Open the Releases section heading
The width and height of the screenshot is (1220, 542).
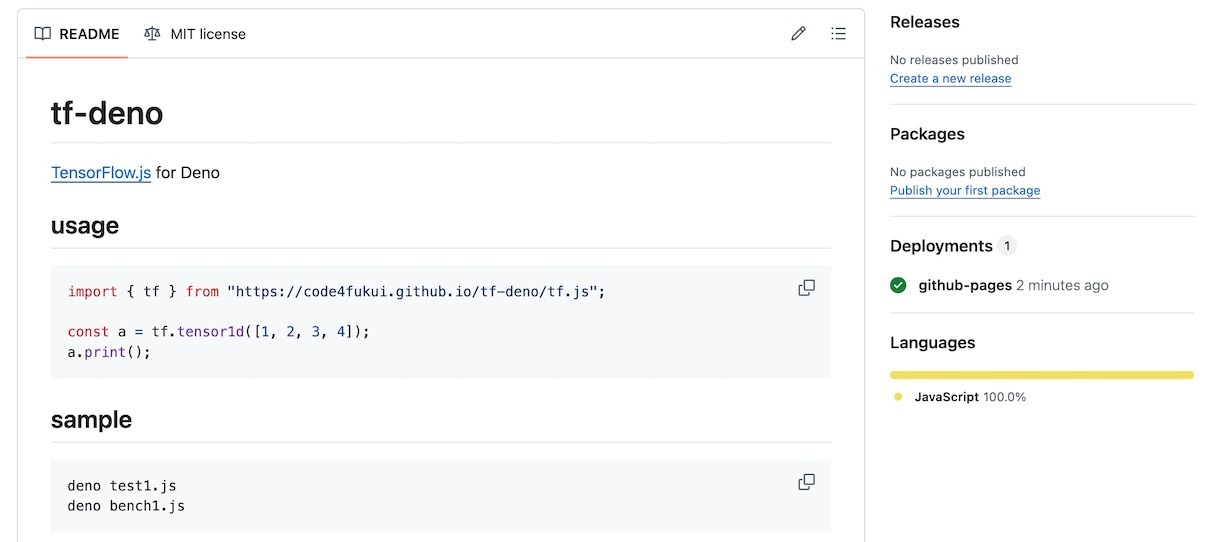pos(924,22)
